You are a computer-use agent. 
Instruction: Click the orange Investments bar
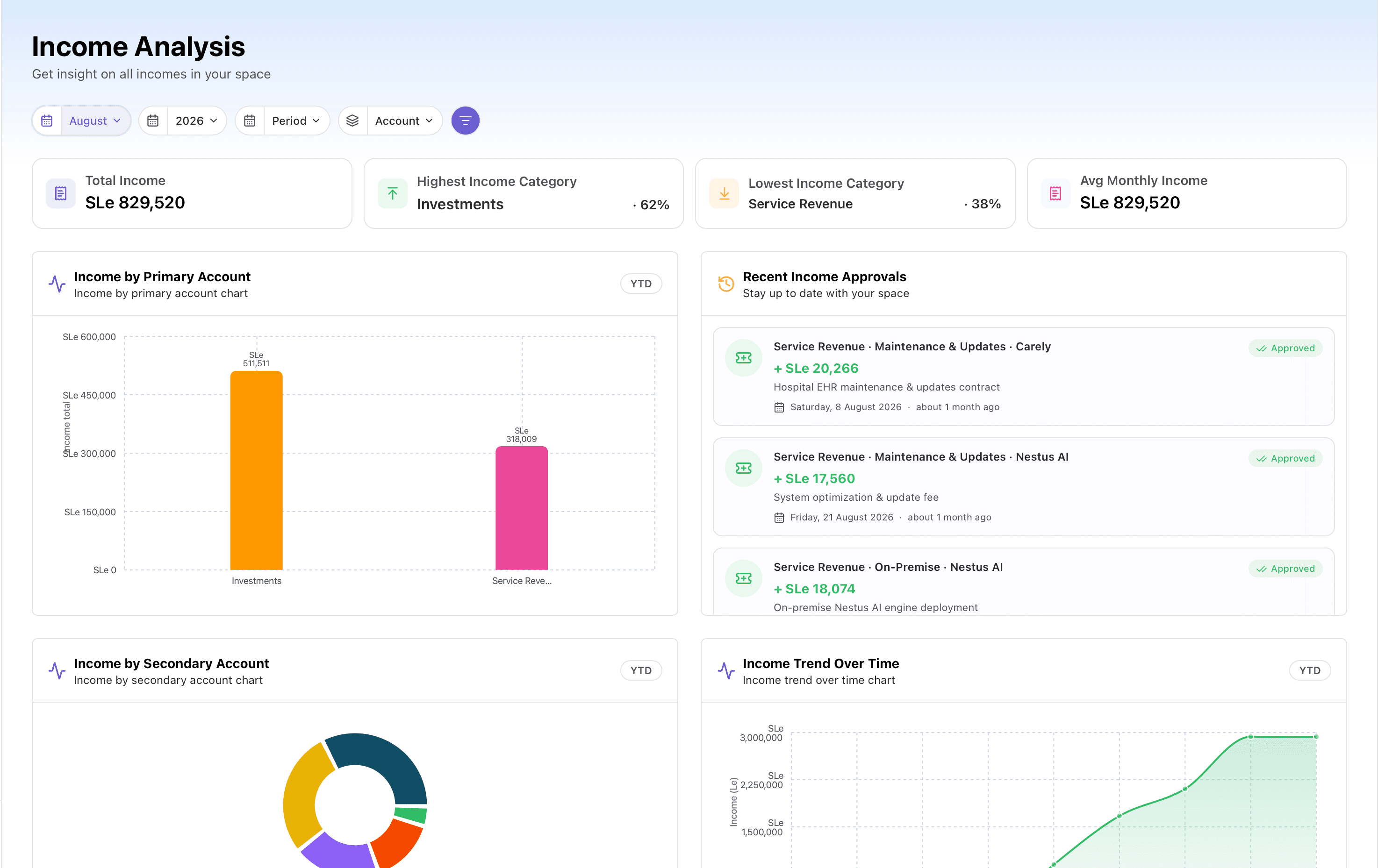point(256,470)
